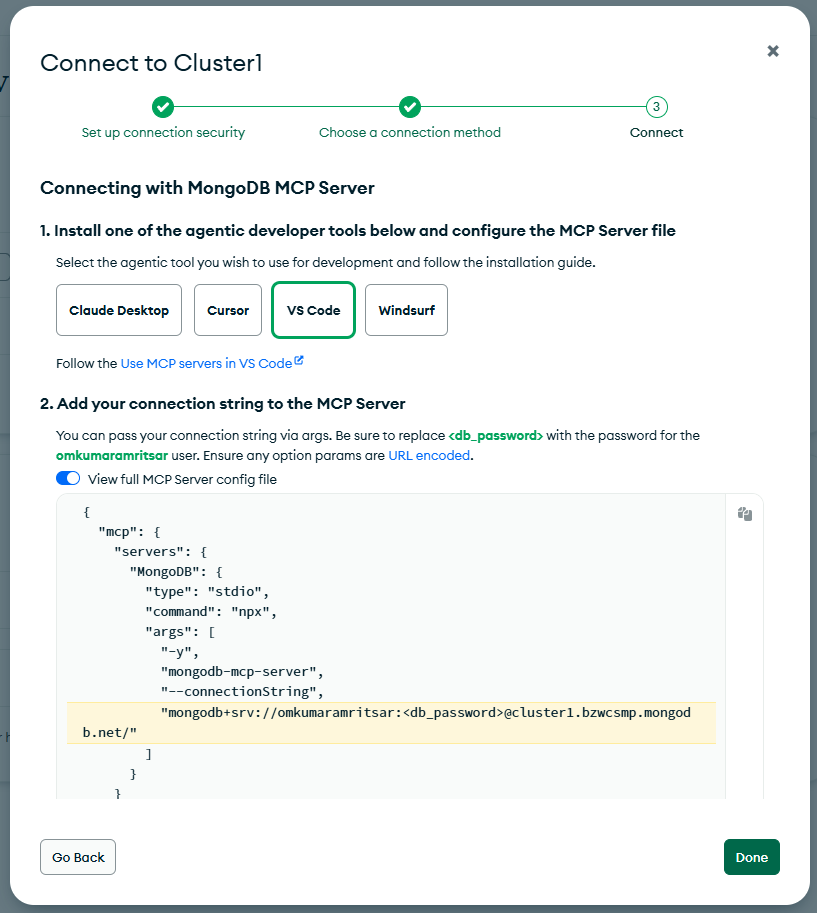Select the Claude Desktop tool option
This screenshot has width=817, height=913.
119,310
